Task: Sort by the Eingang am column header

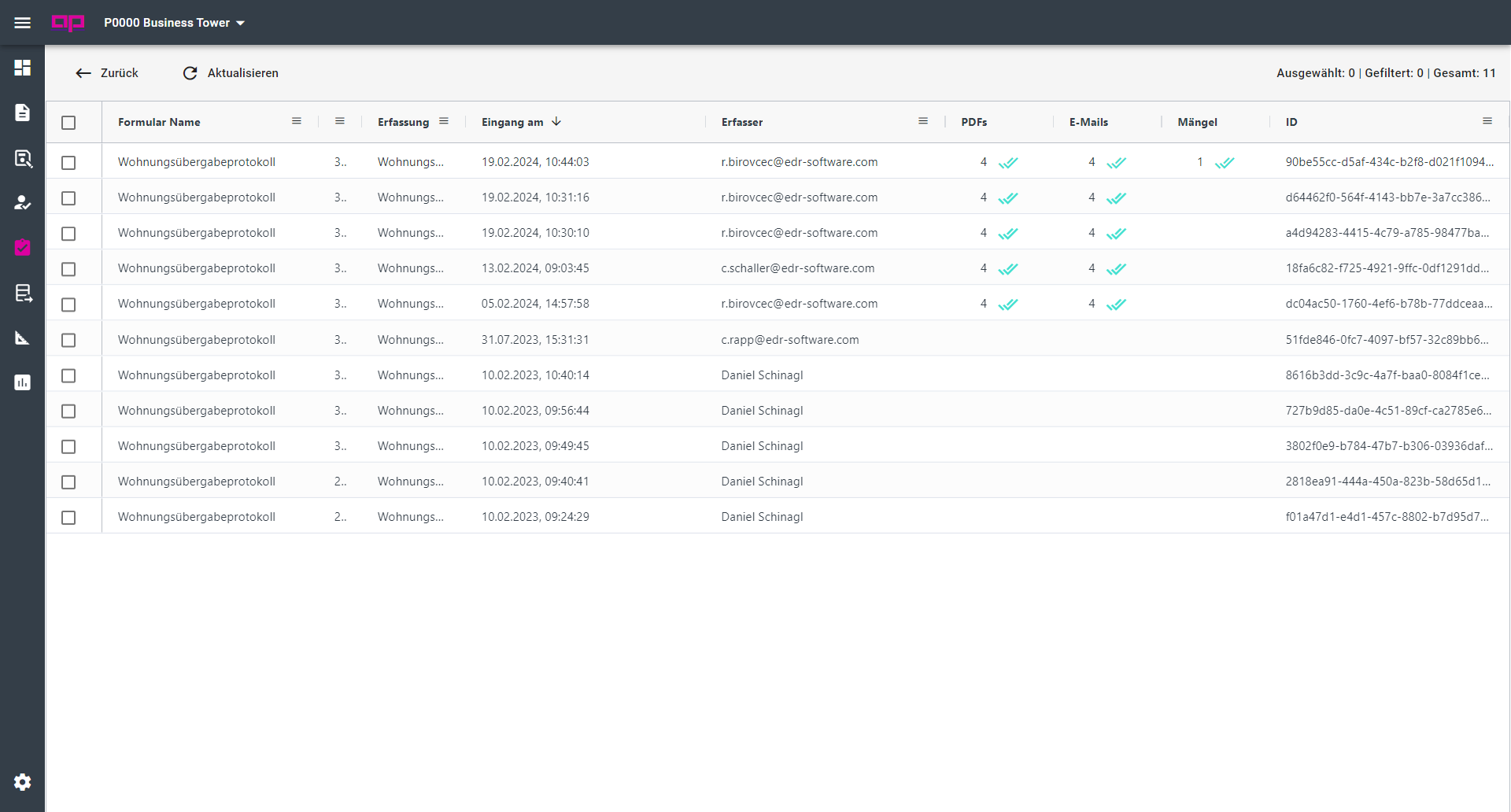Action: point(512,122)
